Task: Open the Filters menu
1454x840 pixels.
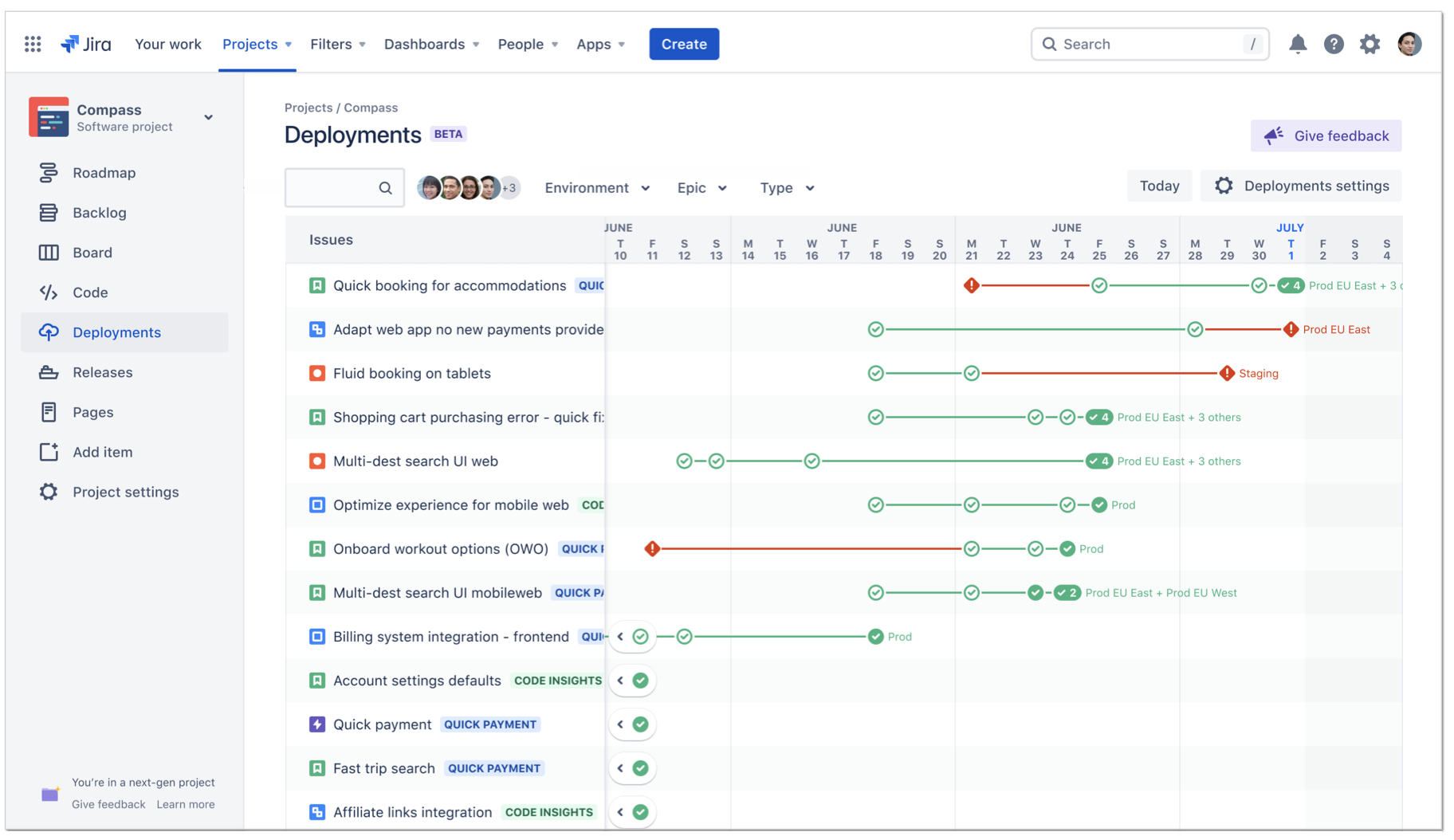Action: (x=337, y=44)
